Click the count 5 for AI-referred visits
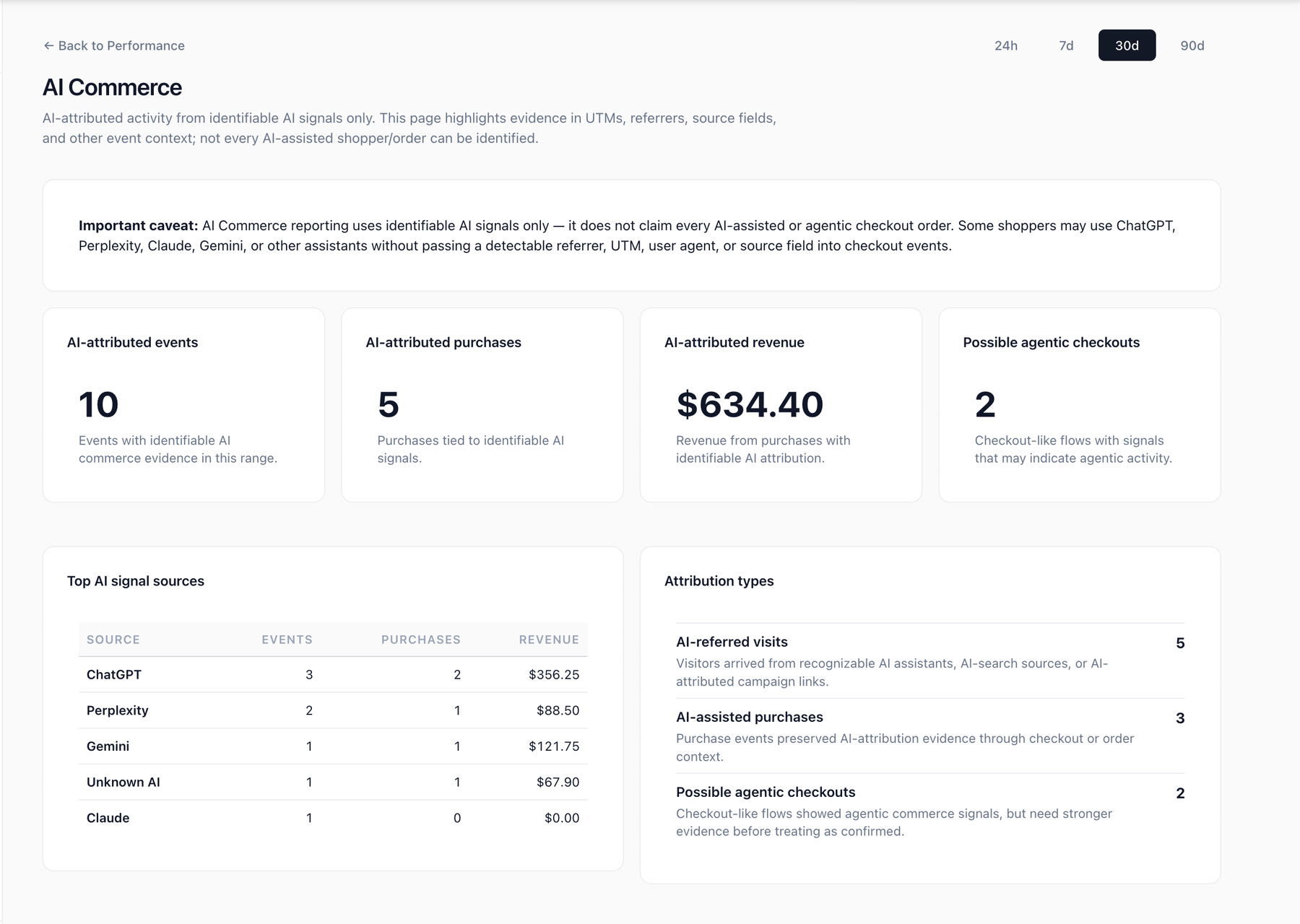The image size is (1300, 924). tap(1180, 643)
